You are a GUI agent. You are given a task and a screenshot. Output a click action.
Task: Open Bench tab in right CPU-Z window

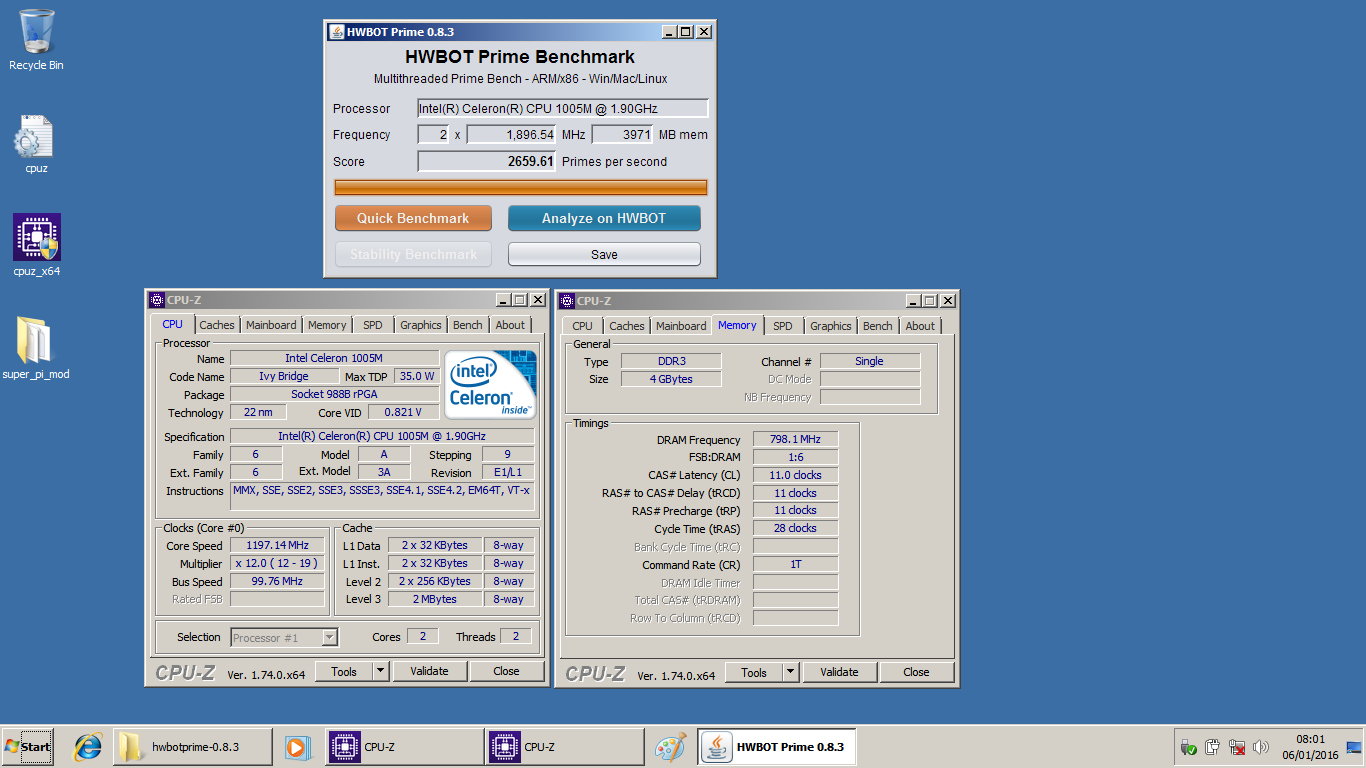877,326
